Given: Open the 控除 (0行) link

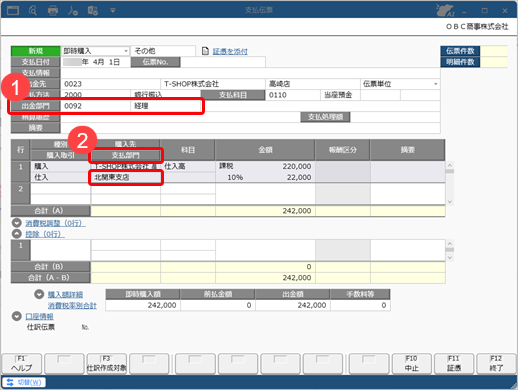Looking at the screenshot, I should point(45,234).
